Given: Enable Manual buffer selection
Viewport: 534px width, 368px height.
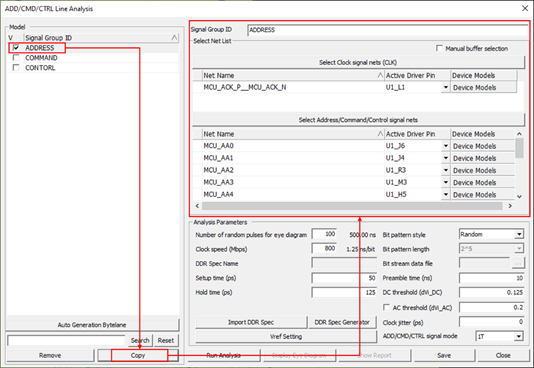Looking at the screenshot, I should [x=439, y=48].
